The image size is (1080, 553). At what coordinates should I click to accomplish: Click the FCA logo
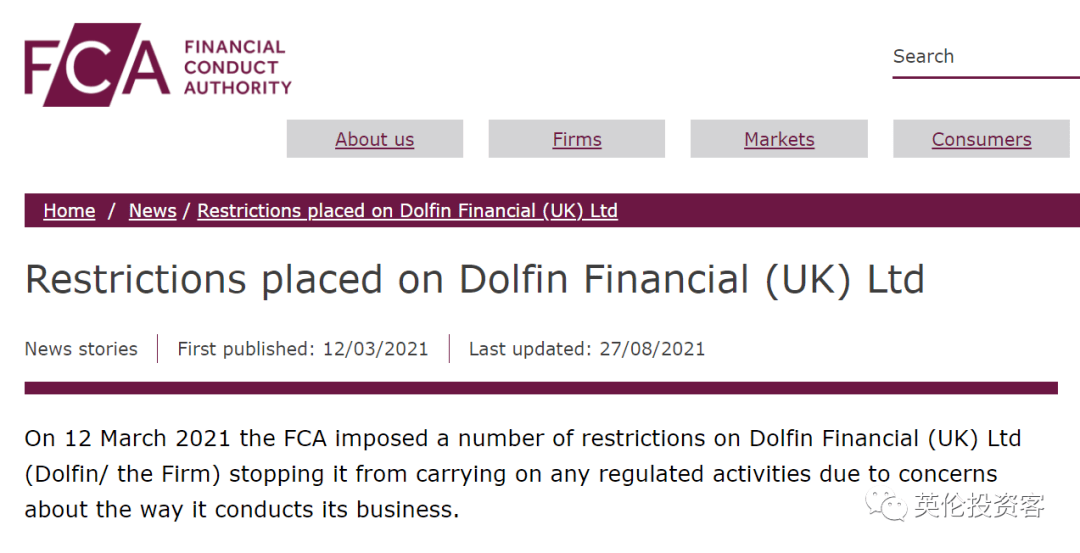tap(96, 65)
